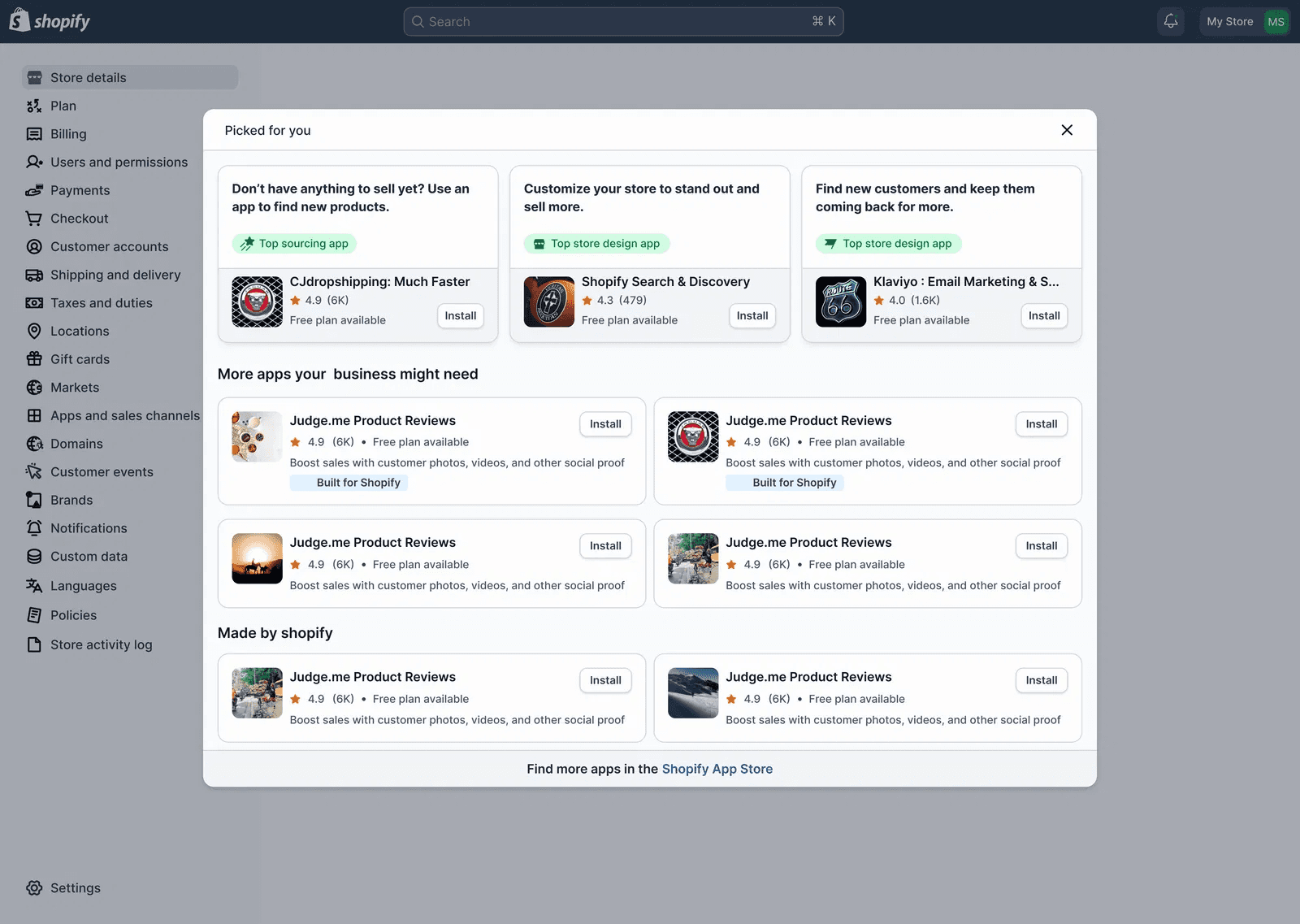Click the Shopify Search & Discovery title
Viewport: 1300px width, 924px height.
(x=665, y=281)
